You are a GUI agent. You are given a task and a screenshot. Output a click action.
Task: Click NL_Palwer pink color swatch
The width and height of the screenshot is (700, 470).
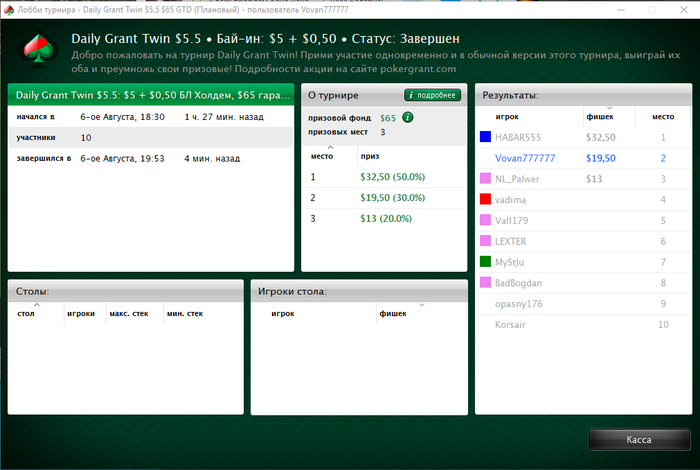tap(485, 179)
